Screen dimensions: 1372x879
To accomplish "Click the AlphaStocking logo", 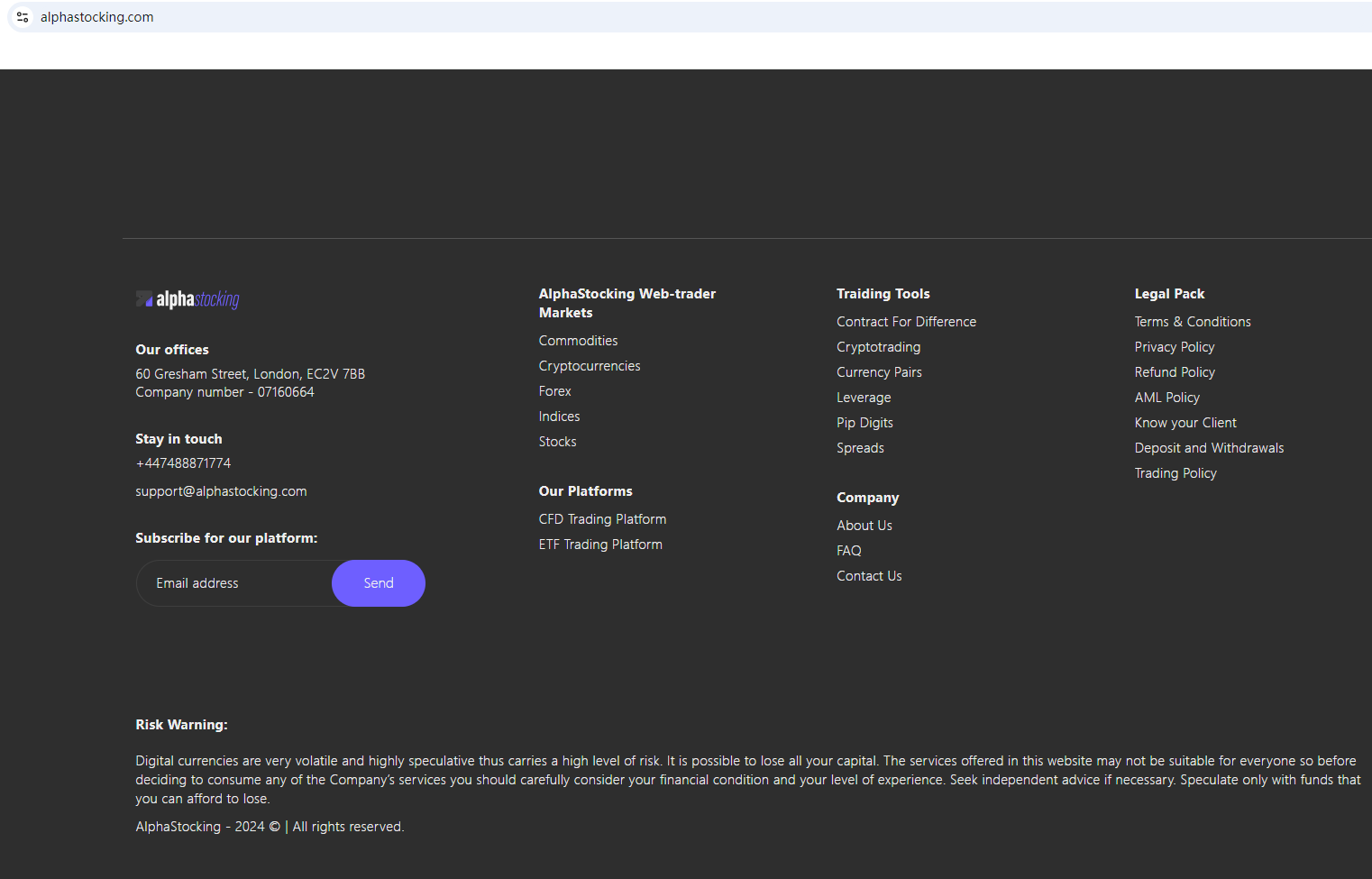I will [188, 299].
